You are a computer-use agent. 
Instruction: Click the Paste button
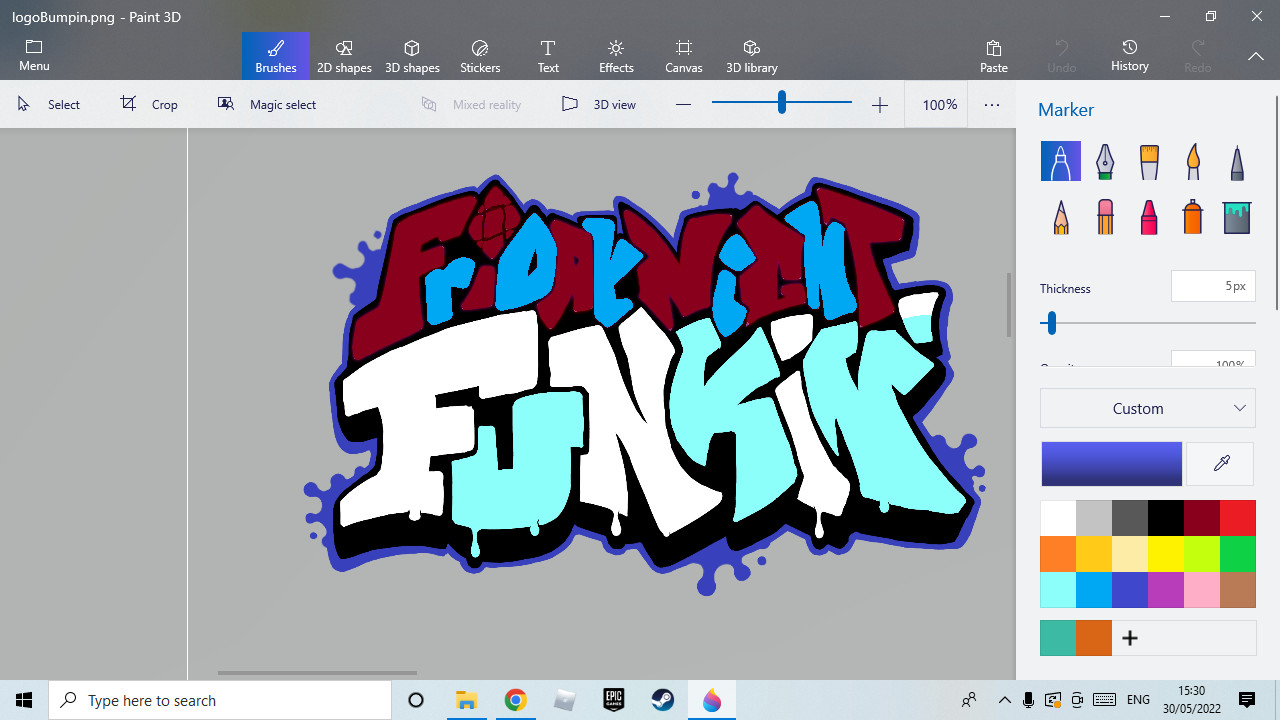(x=994, y=56)
